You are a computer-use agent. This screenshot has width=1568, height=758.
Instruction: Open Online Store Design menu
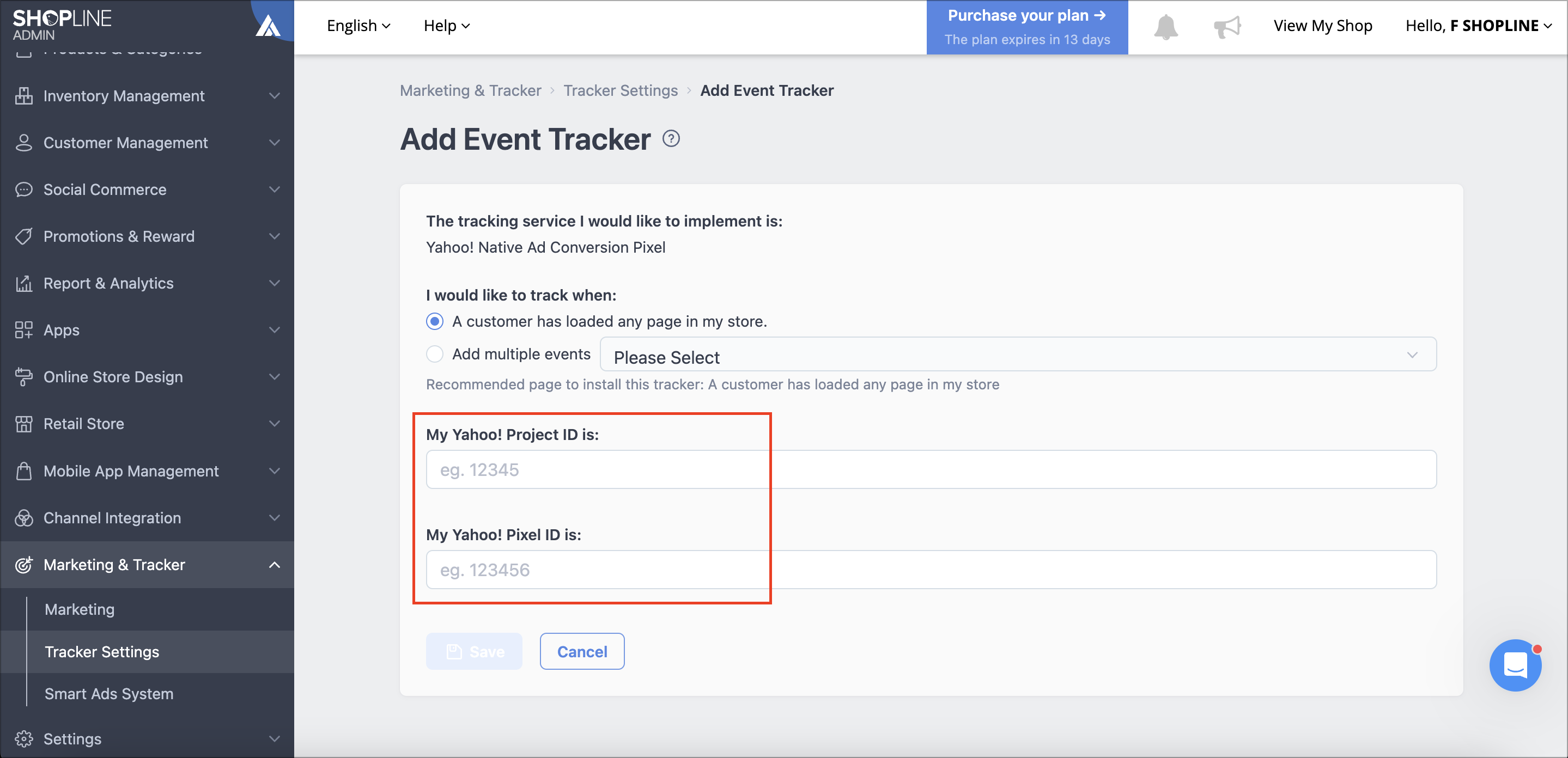point(147,377)
